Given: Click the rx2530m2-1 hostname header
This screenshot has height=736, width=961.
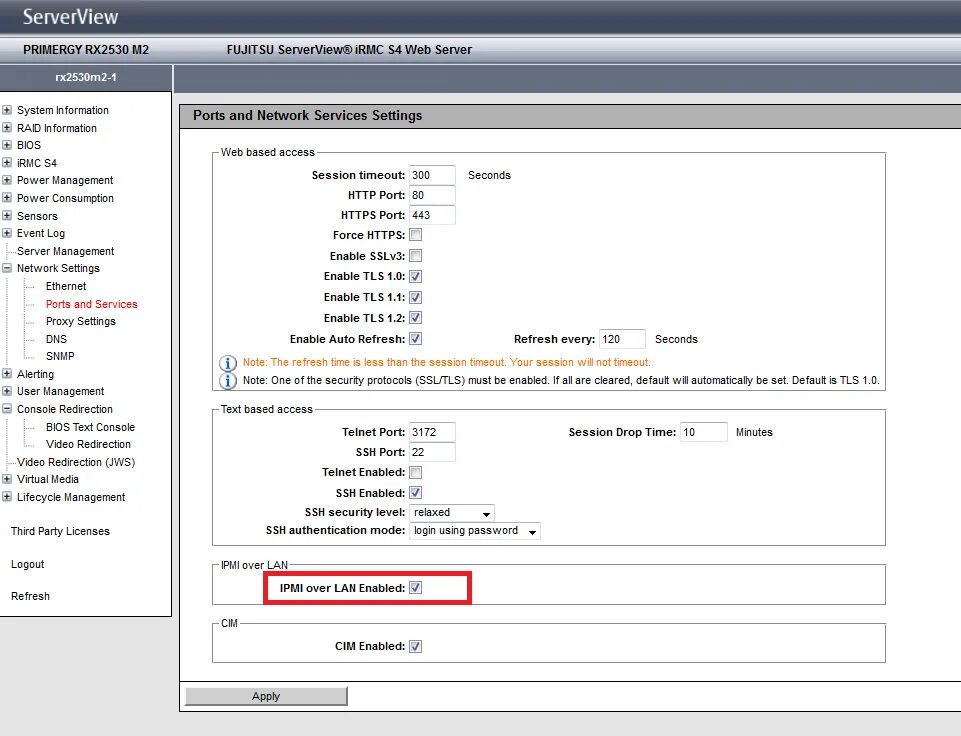Looking at the screenshot, I should click(x=86, y=77).
